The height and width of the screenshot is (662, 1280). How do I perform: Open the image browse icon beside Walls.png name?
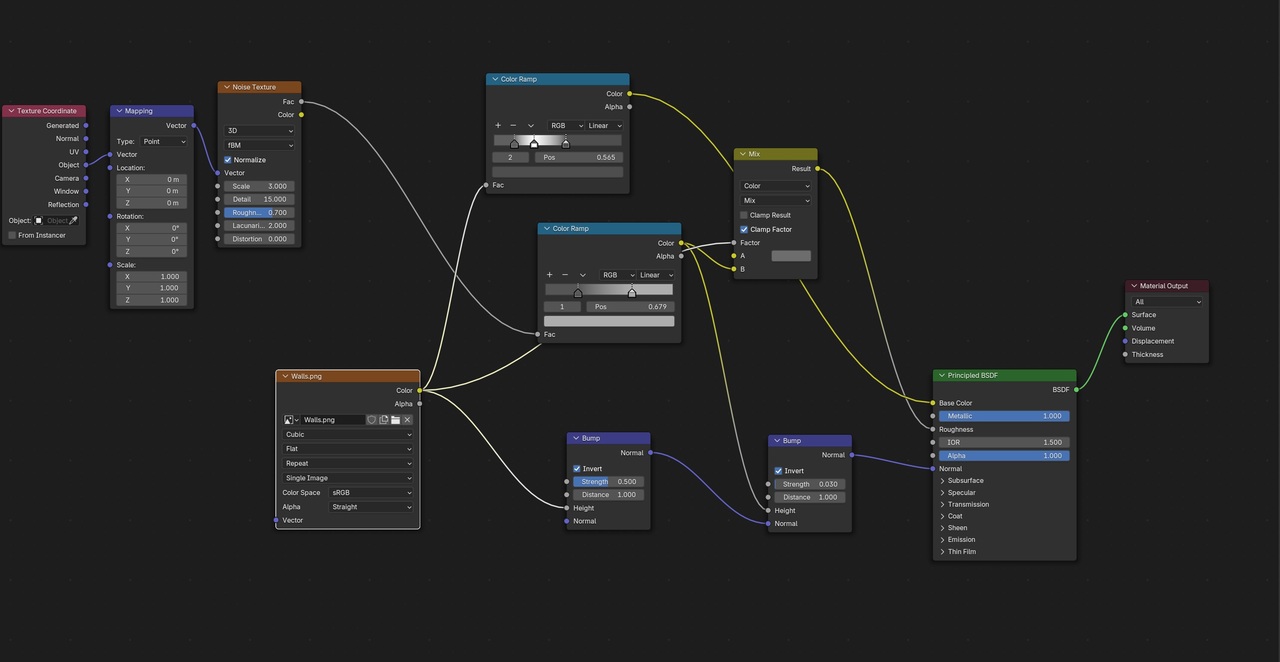291,420
